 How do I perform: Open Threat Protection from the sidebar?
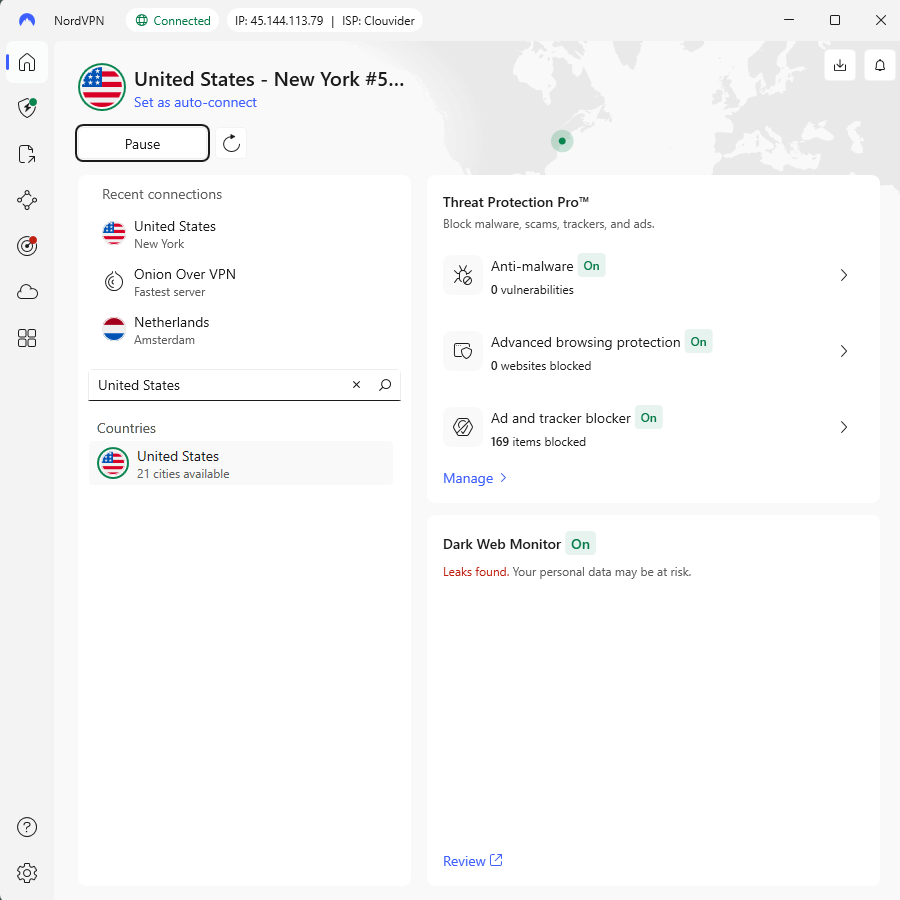[26, 108]
